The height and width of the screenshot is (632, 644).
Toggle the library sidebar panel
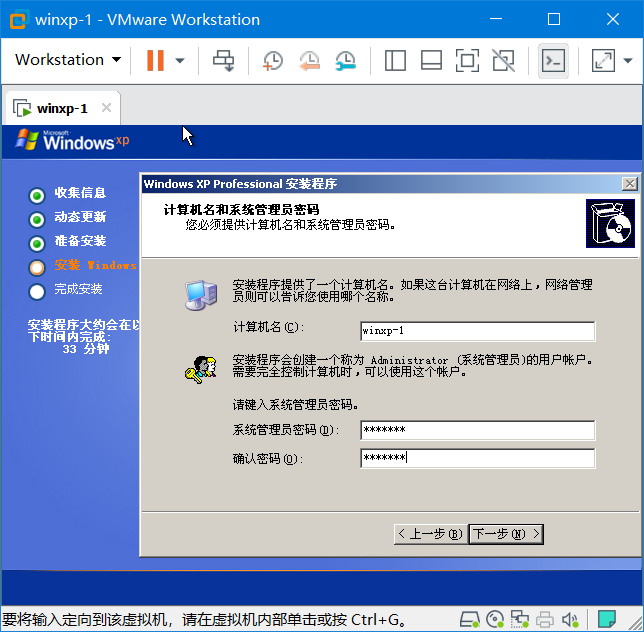[x=395, y=61]
